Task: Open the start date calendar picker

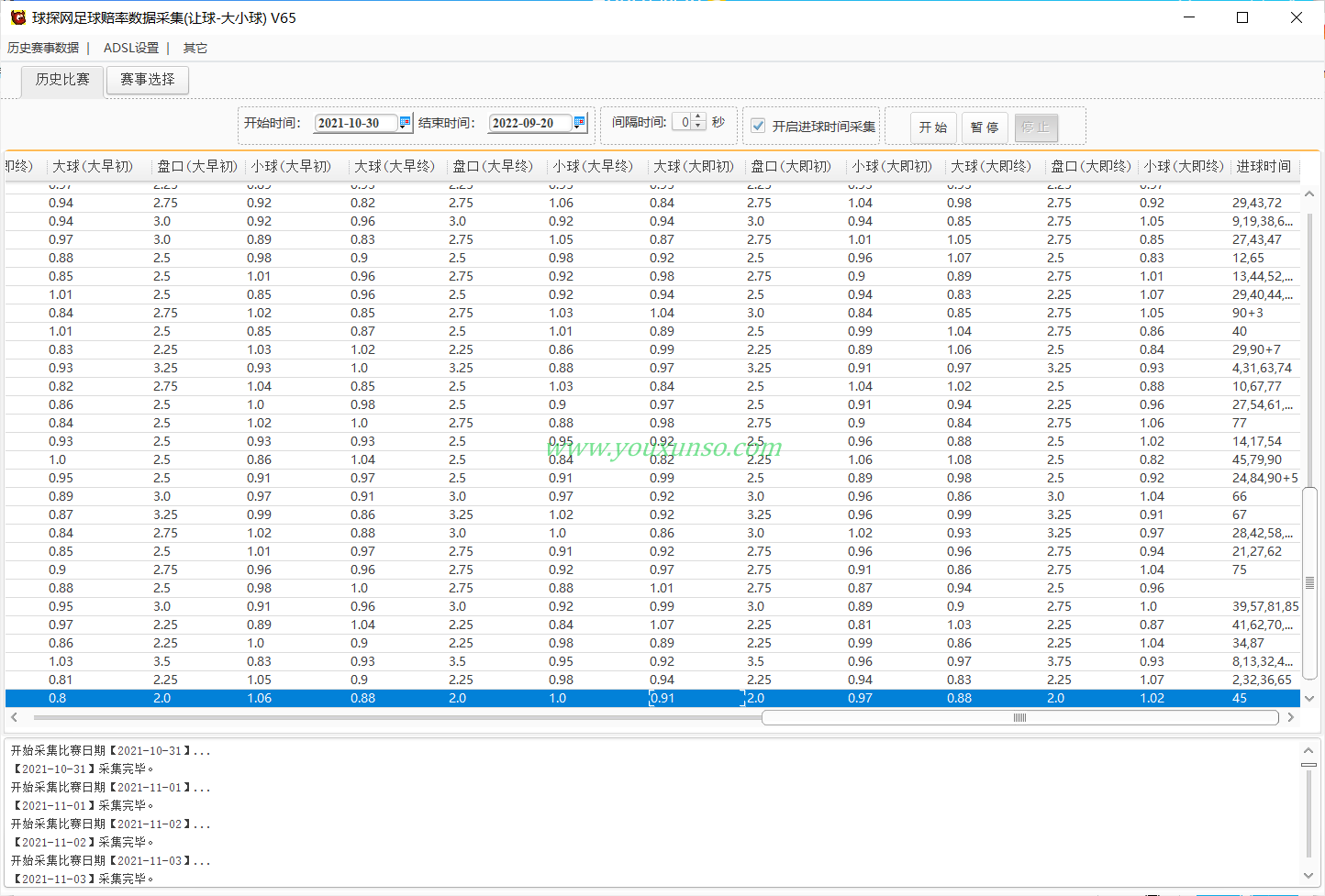Action: point(405,122)
